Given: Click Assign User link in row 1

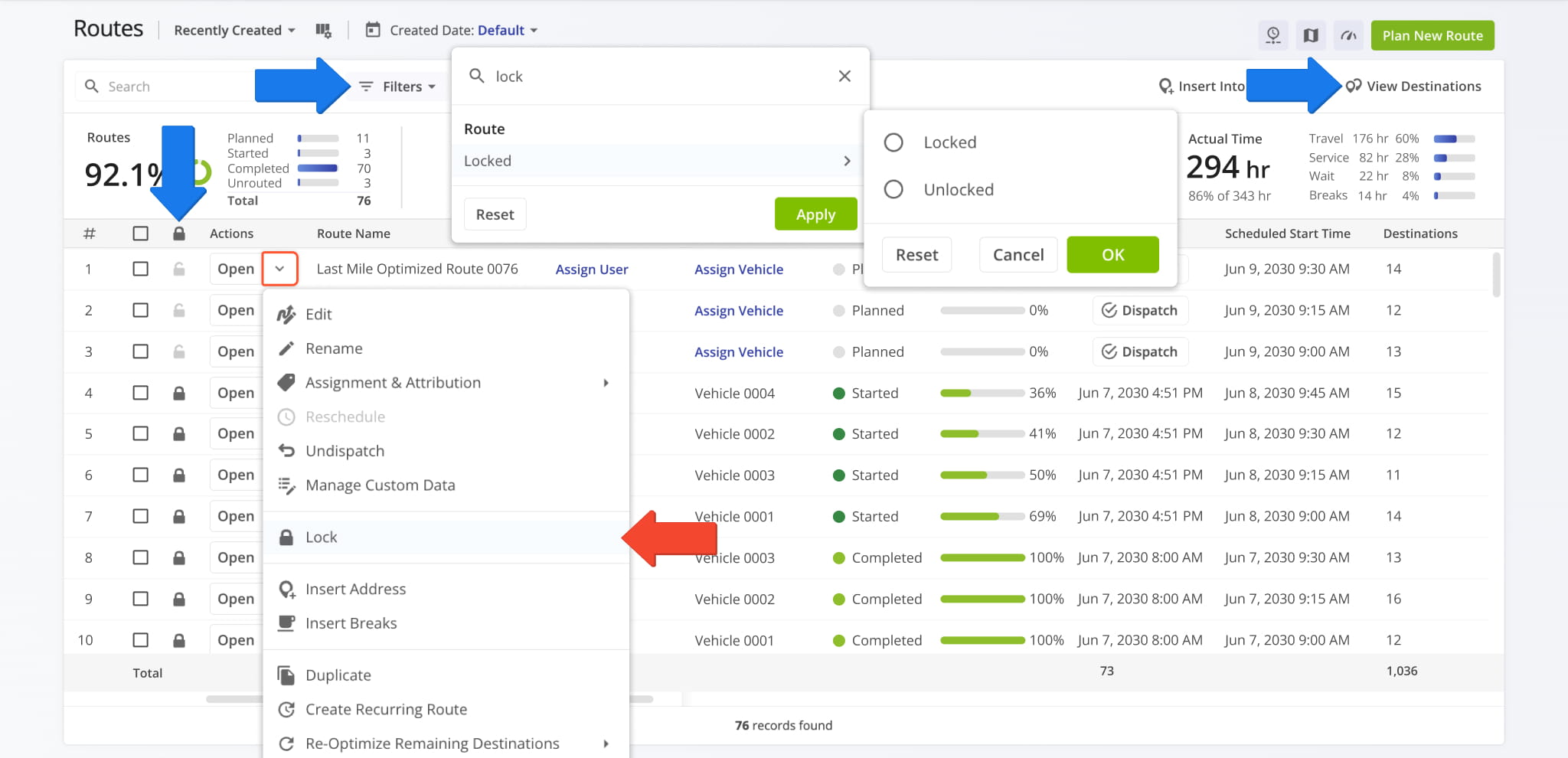Looking at the screenshot, I should [x=592, y=270].
